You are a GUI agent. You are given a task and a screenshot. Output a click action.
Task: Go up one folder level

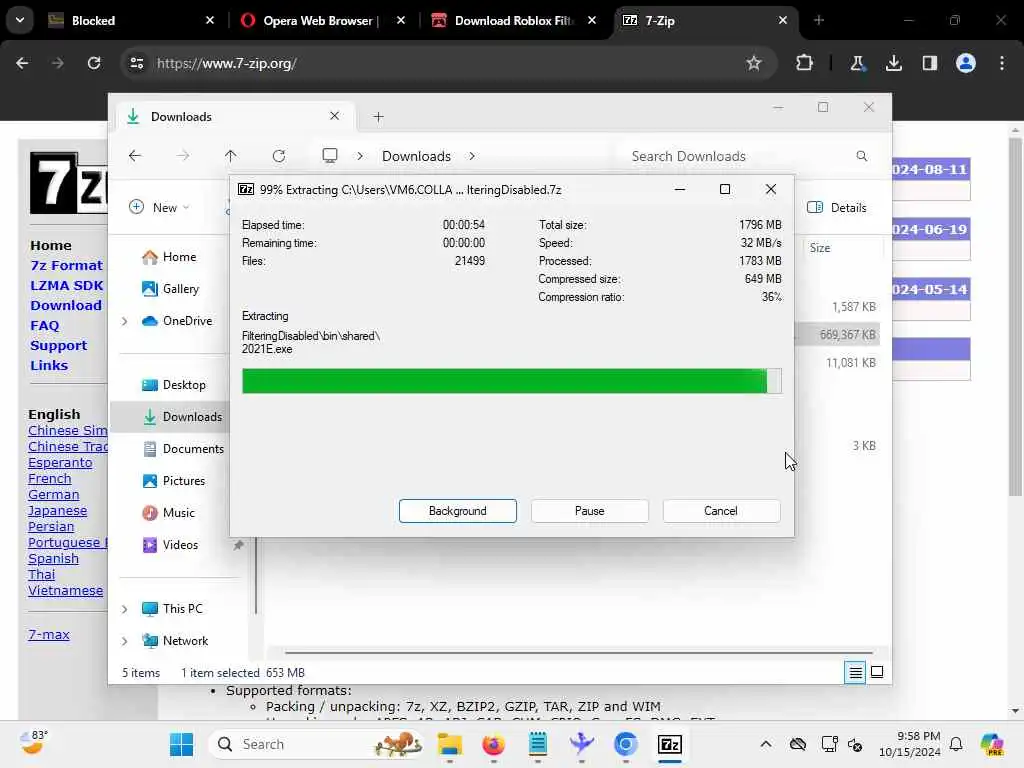(x=231, y=155)
